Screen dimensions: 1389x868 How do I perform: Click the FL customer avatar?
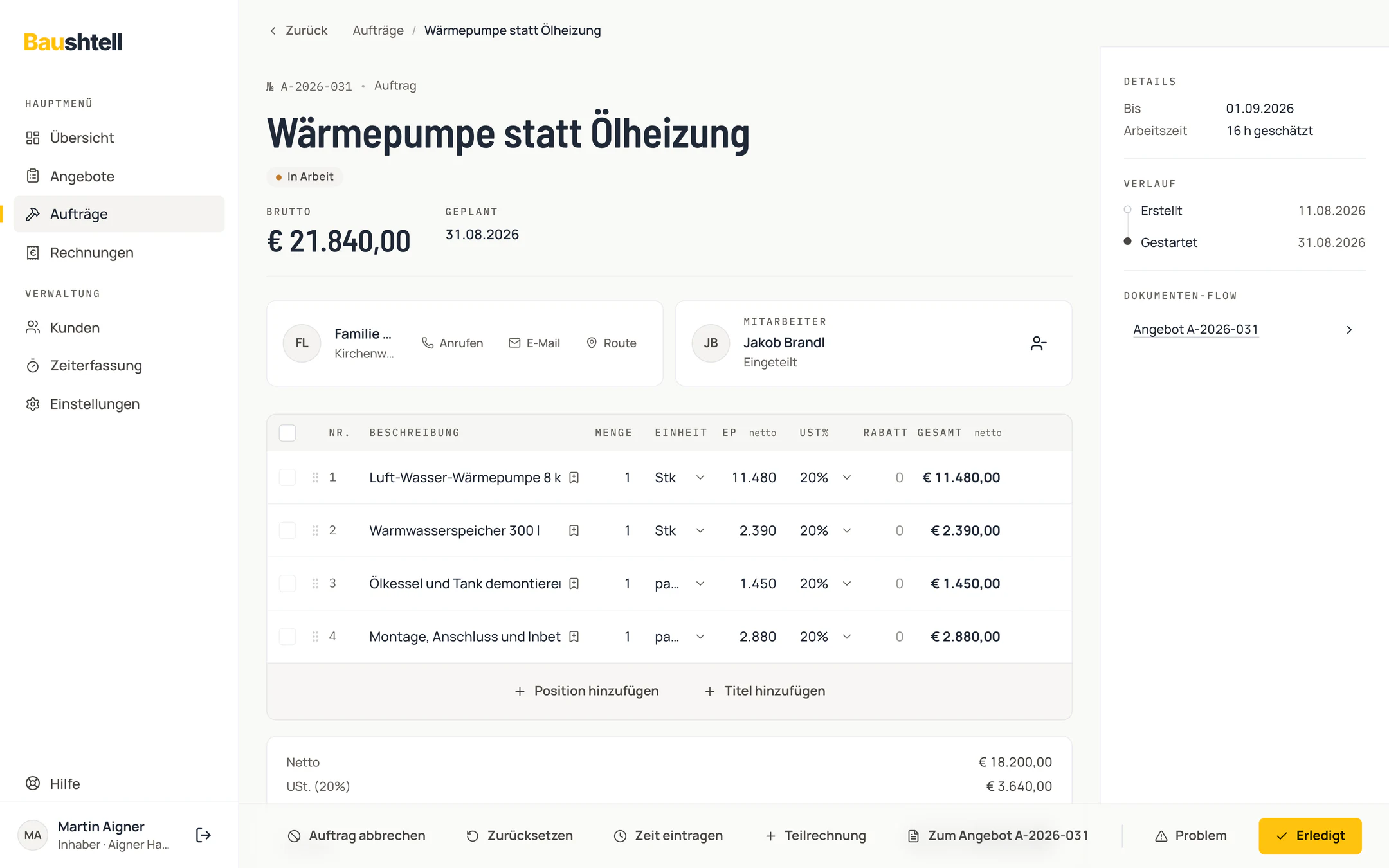[302, 343]
